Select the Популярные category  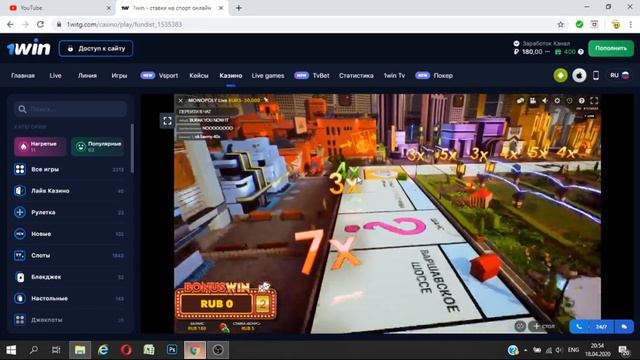pos(98,146)
